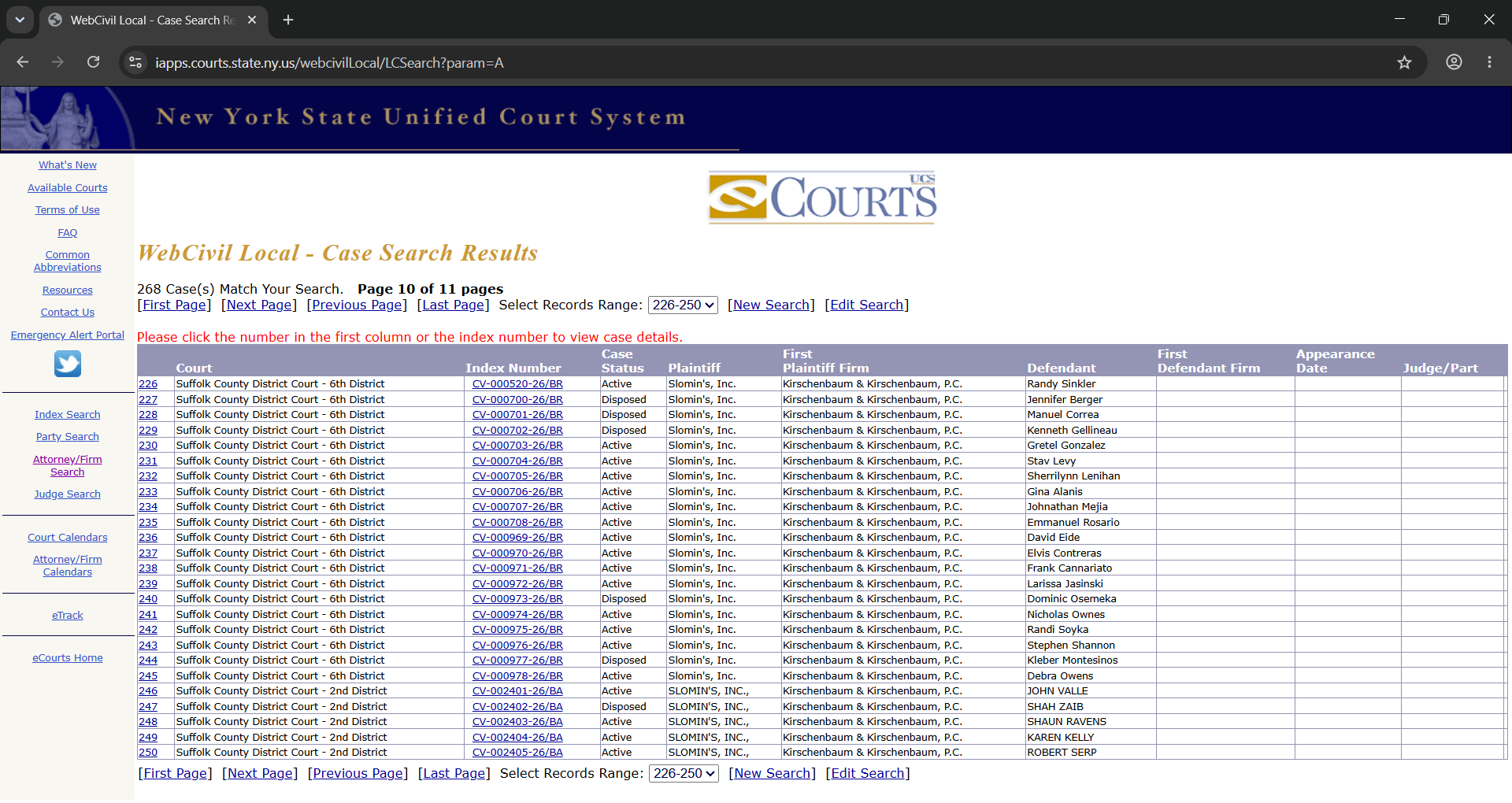This screenshot has height=803, width=1512.
Task: Open case row number 244
Action: pyautogui.click(x=148, y=661)
